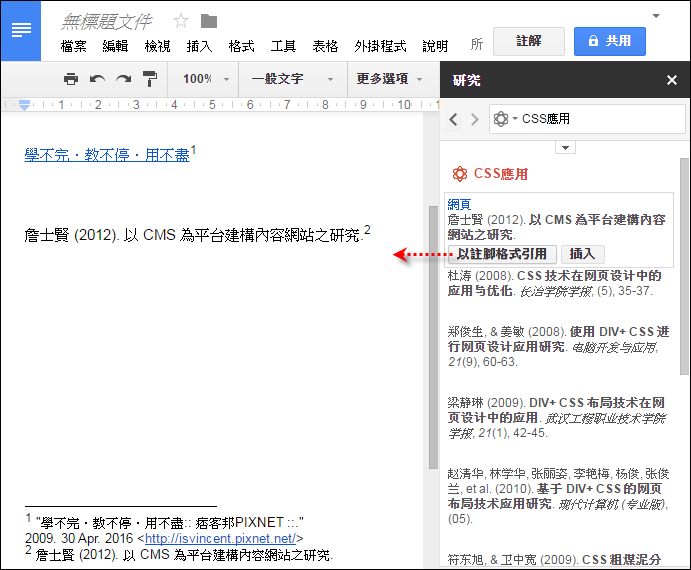
Task: Star the untitled document
Action: pyautogui.click(x=181, y=21)
